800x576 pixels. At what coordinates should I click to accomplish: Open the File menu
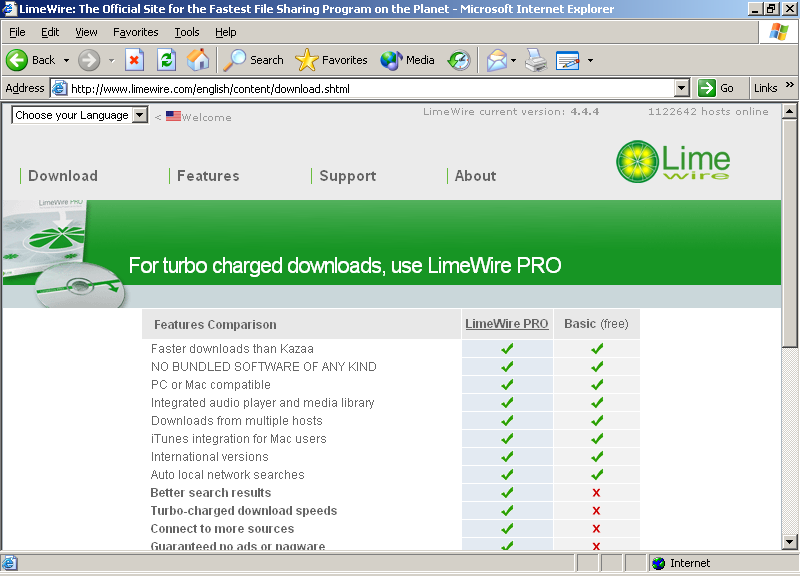coord(17,32)
